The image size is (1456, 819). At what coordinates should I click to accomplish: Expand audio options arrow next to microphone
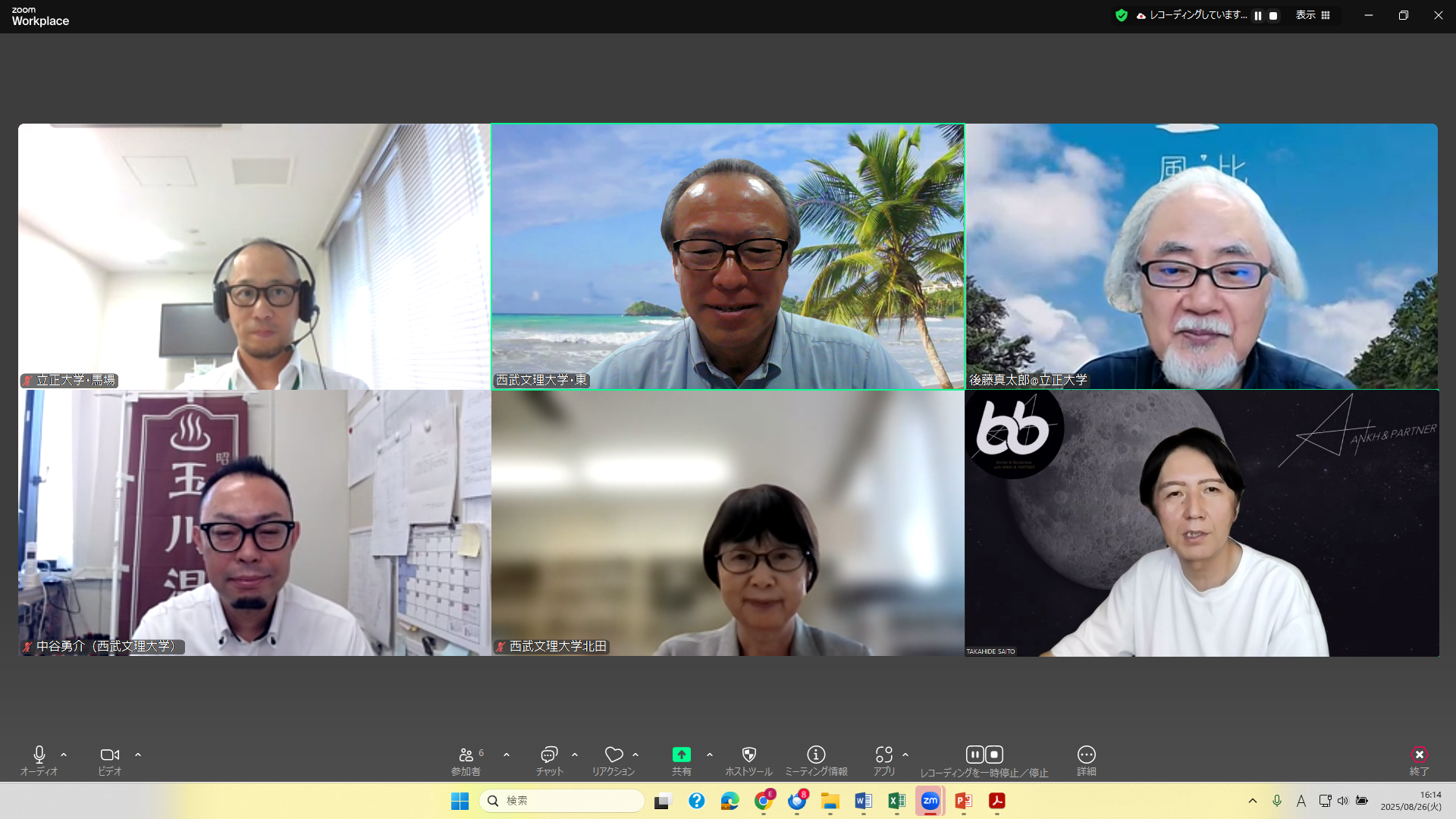(64, 755)
